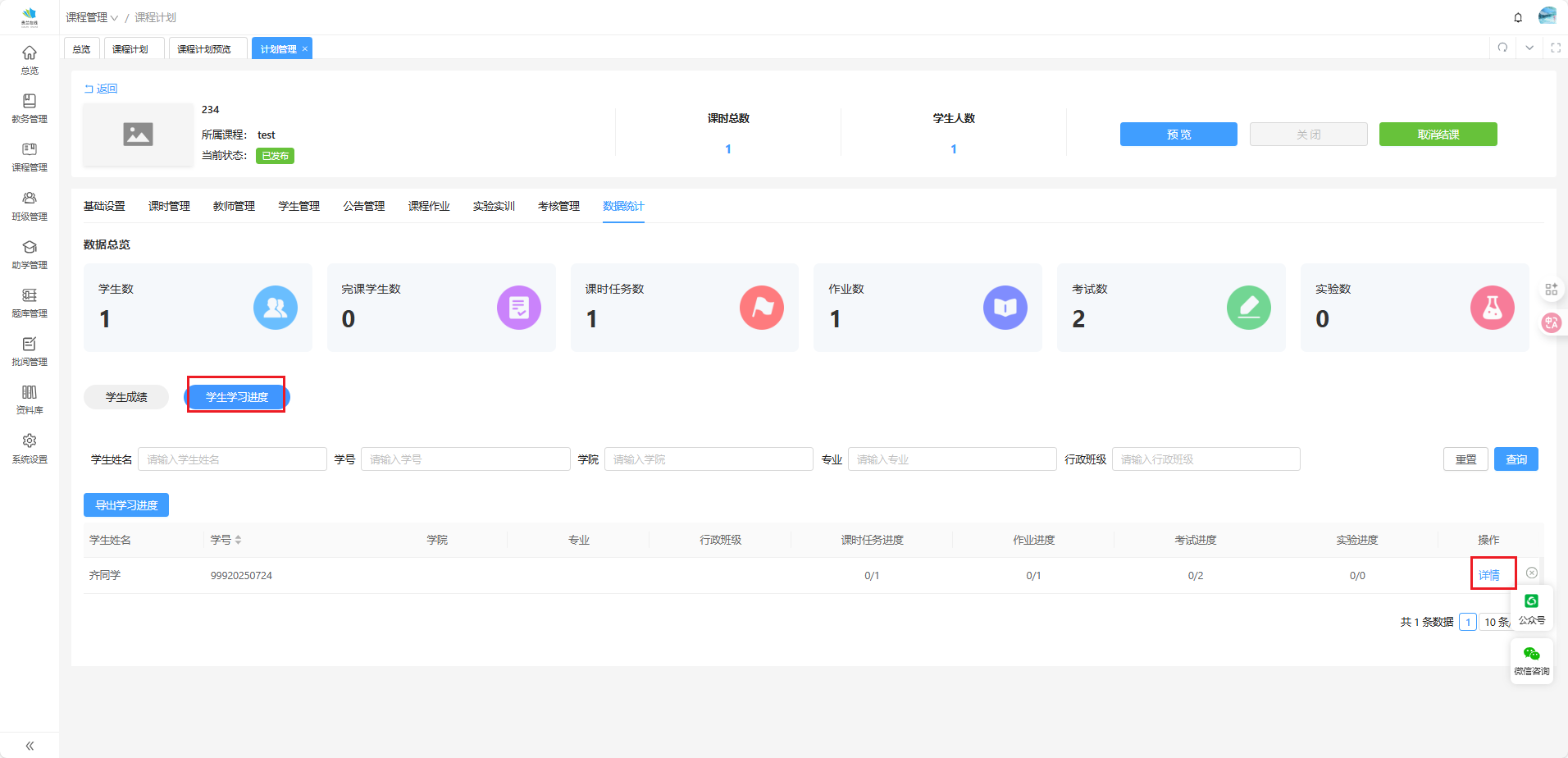This screenshot has width=1568, height=758.
Task: Open 资料库 in the sidebar
Action: 30,399
